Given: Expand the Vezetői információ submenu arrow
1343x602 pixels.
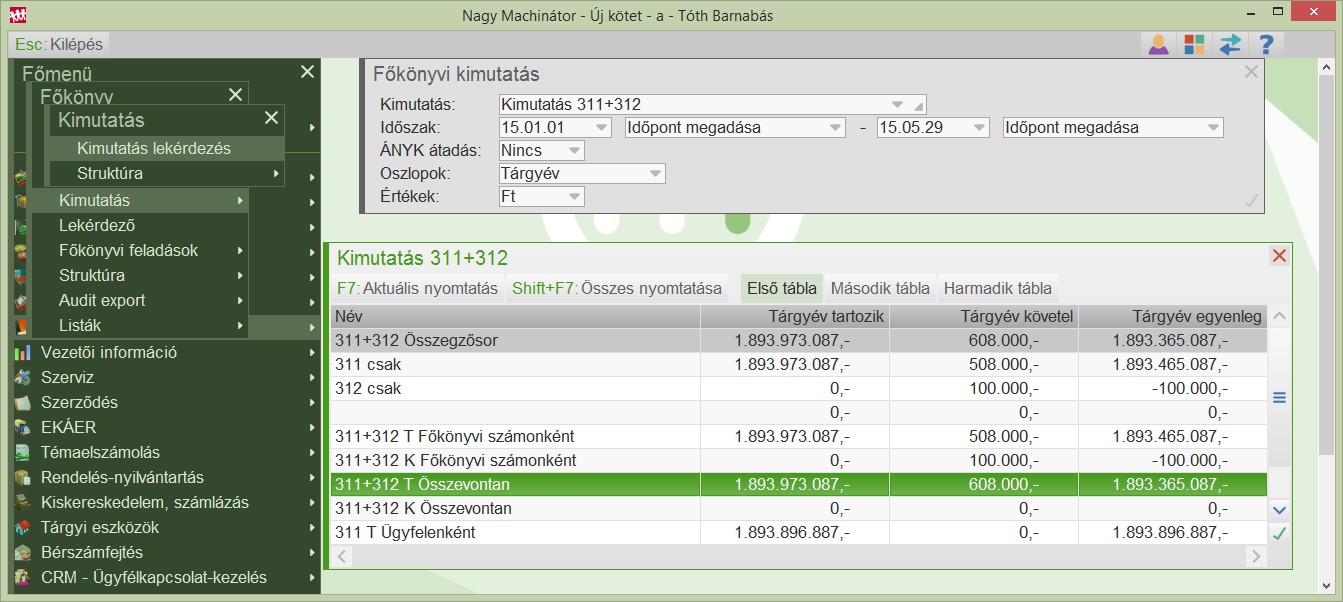Looking at the screenshot, I should 312,352.
